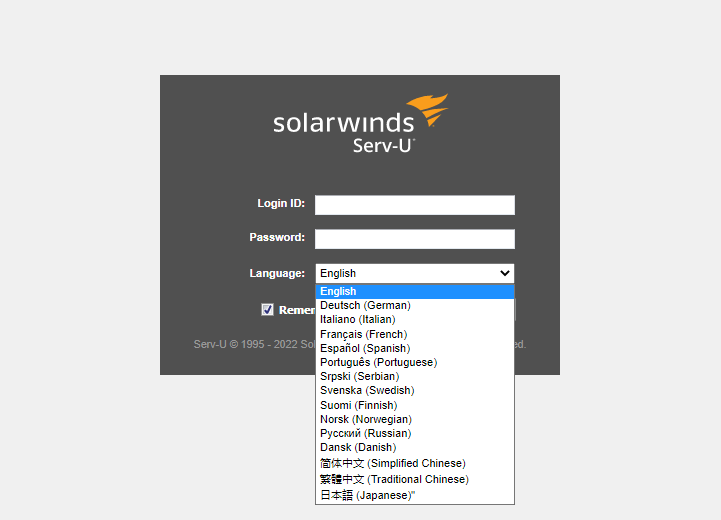Viewport: 721px width, 520px height.
Task: Select English from the language list
Action: pos(415,291)
